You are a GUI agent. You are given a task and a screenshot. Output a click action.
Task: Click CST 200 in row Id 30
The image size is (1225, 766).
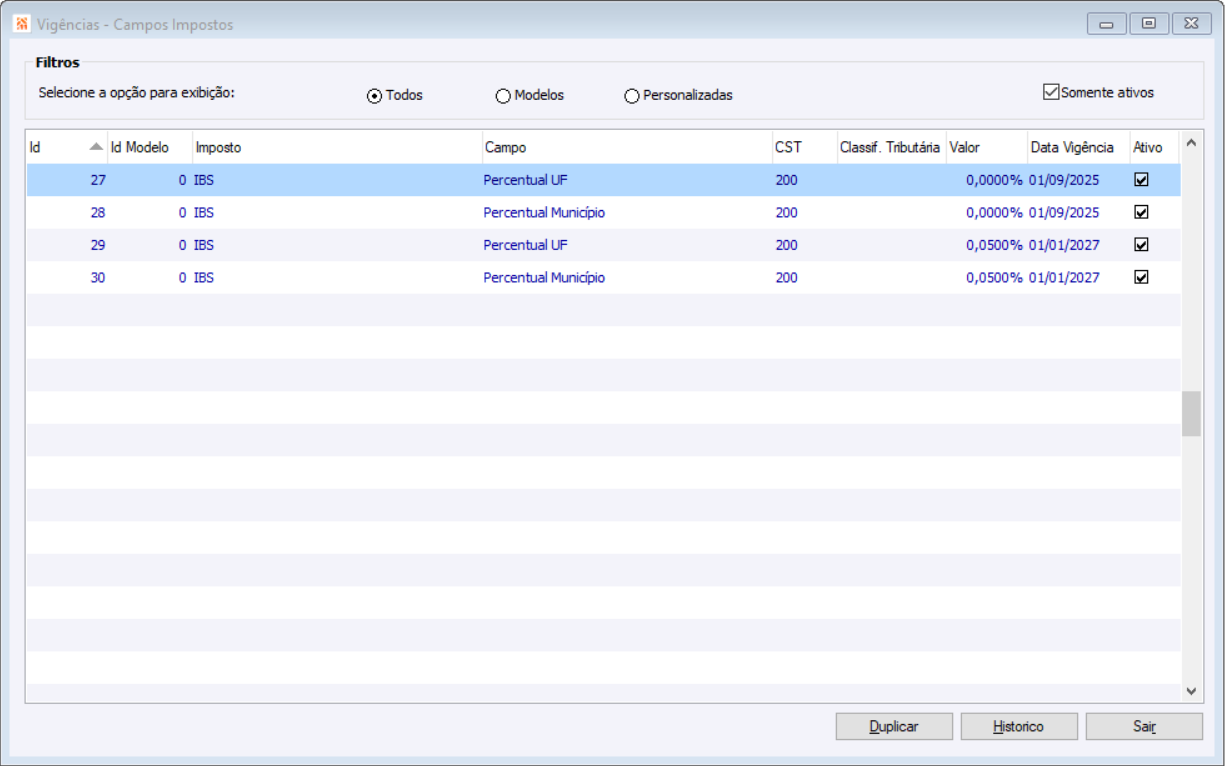coord(786,277)
